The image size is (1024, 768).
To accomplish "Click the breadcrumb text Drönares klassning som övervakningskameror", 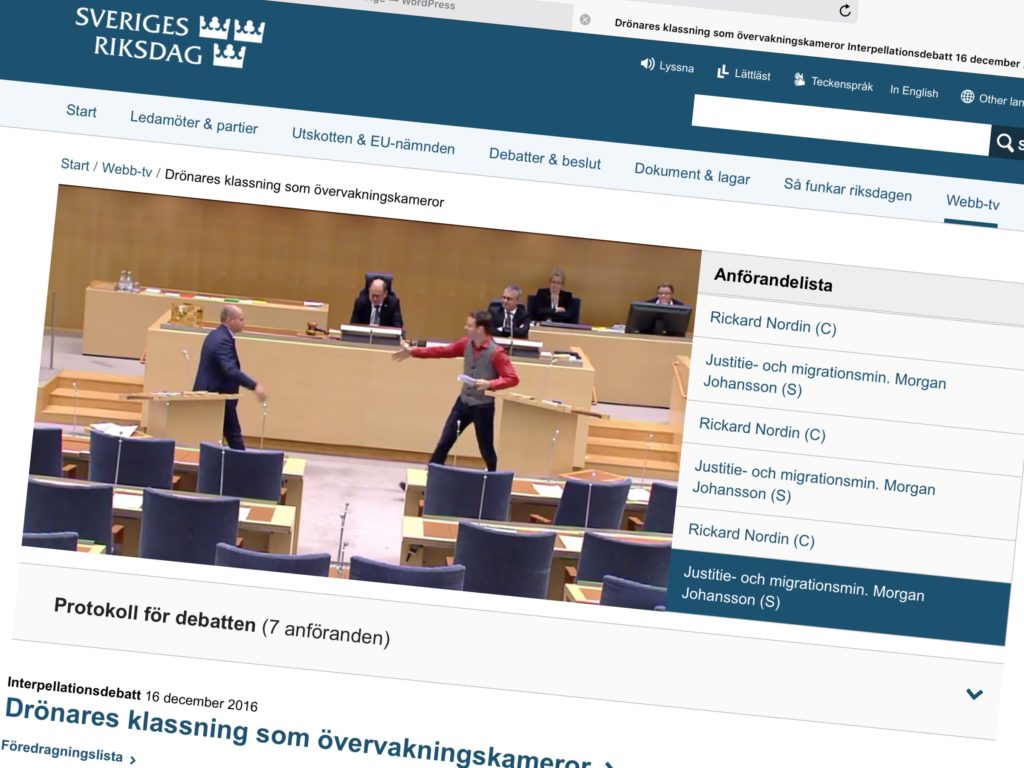I will click(x=304, y=187).
